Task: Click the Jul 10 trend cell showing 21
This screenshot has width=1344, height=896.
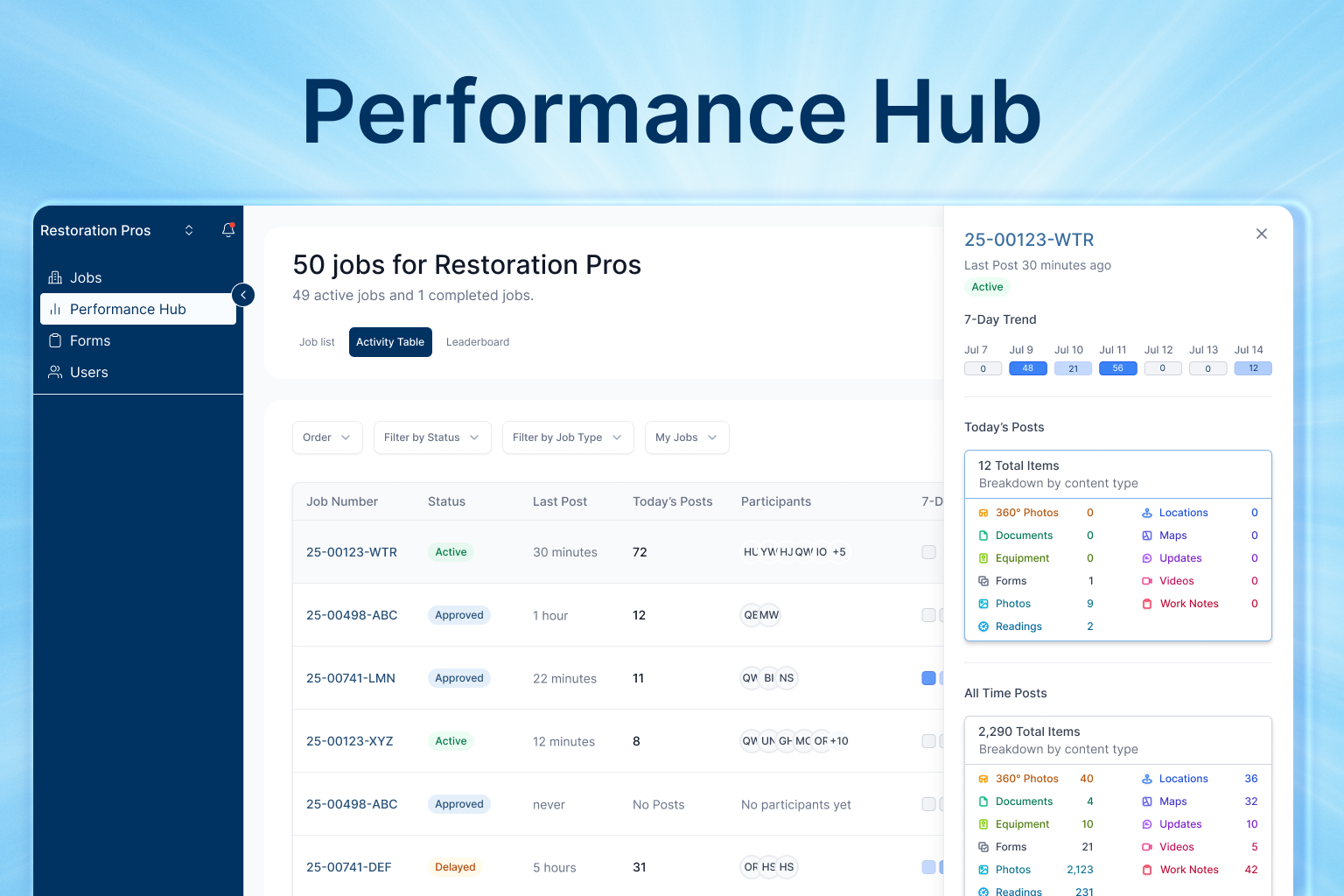Action: point(1073,368)
